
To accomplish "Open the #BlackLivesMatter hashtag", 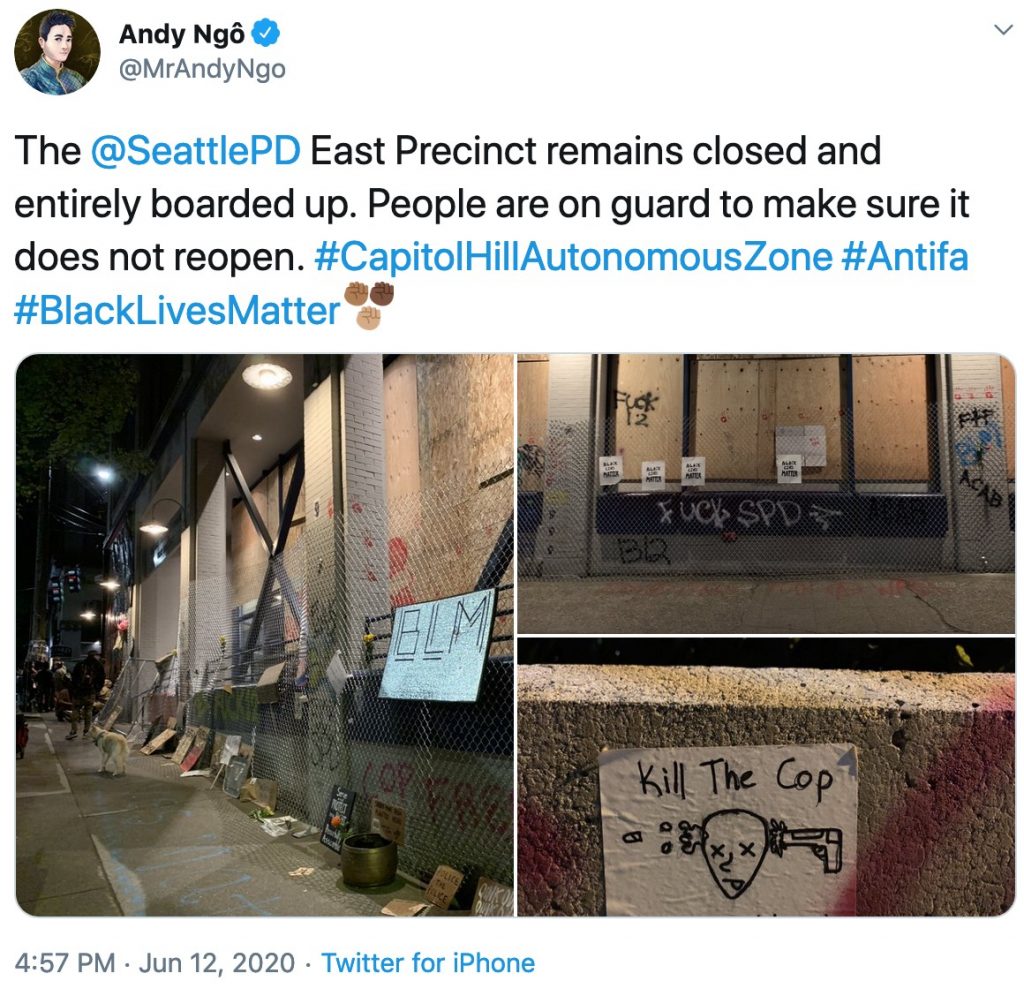I will (x=177, y=310).
